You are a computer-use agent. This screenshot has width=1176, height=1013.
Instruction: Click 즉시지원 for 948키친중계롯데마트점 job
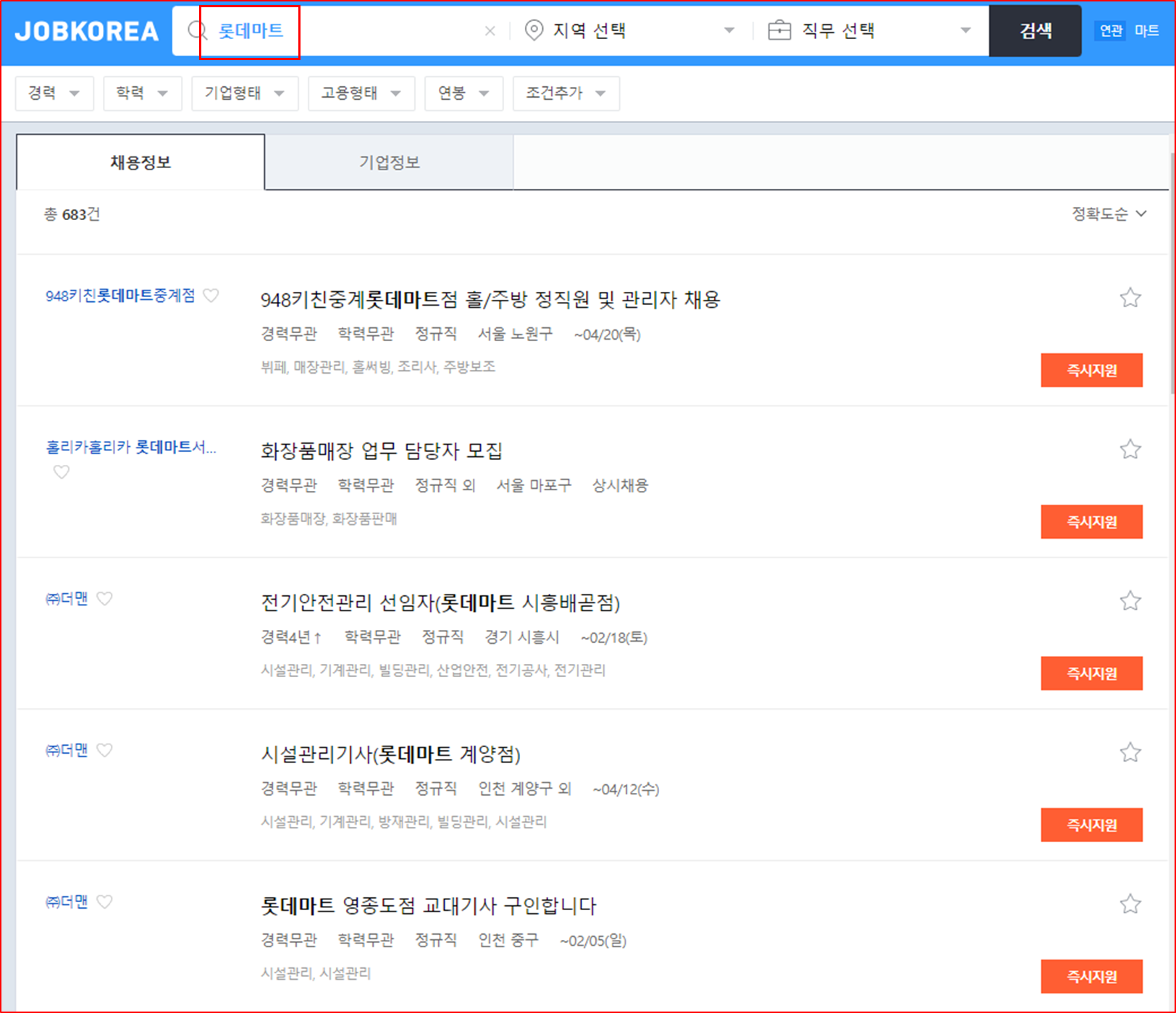point(1091,370)
